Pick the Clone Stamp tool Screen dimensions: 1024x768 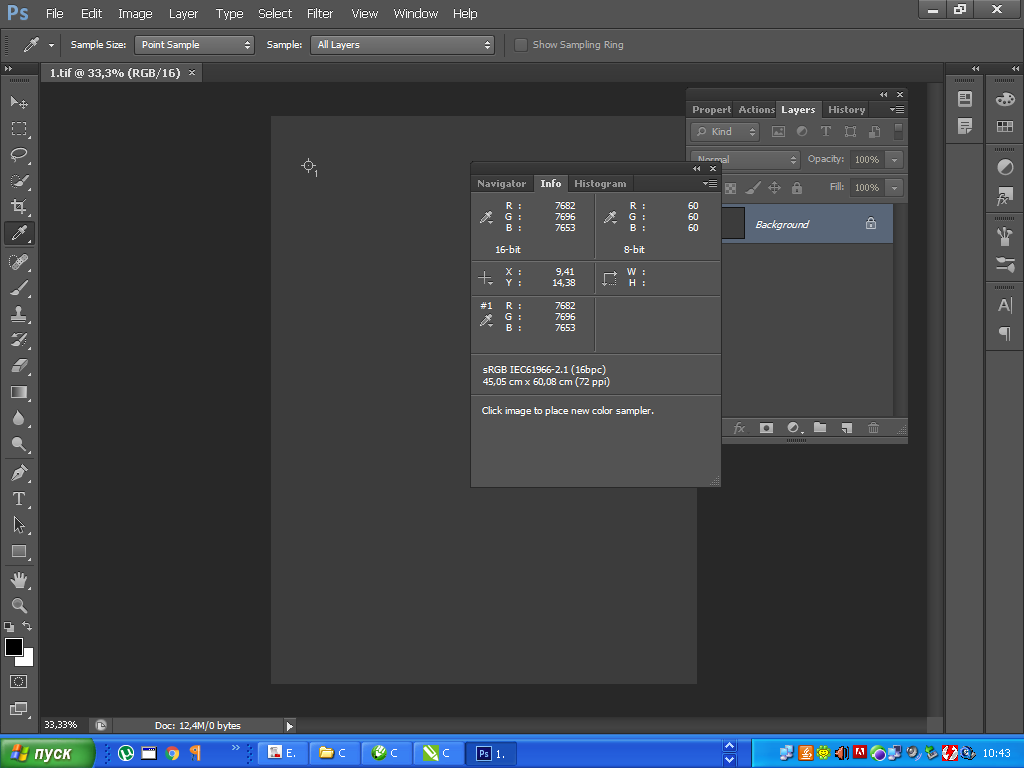click(19, 314)
